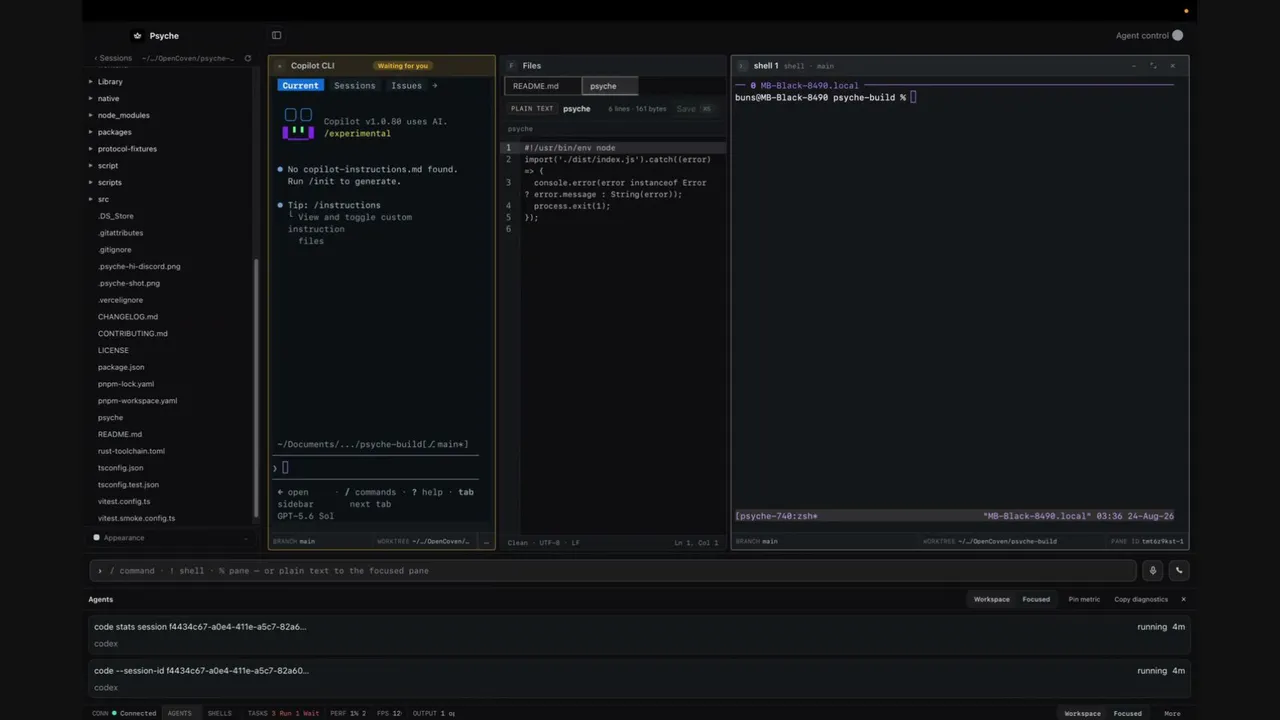Toggle the sidebar panel layout icon
The height and width of the screenshot is (720, 1280).
(276, 36)
